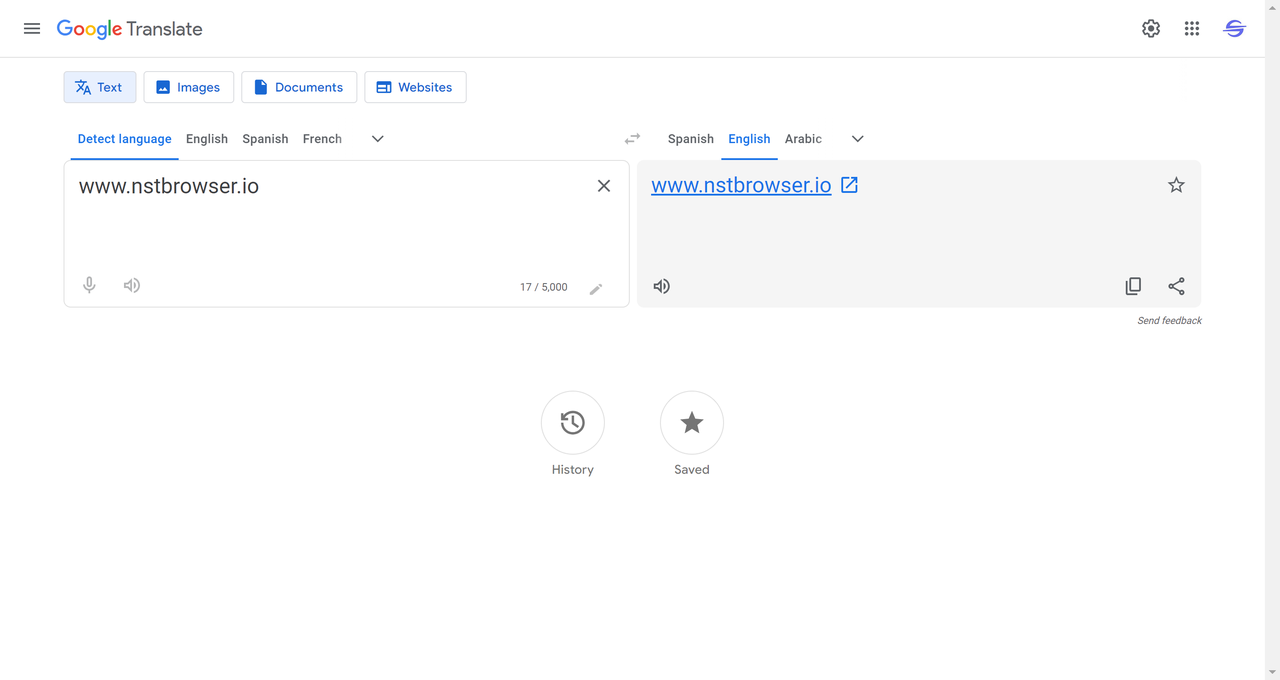Screen dimensions: 1280x680
Task: Open the Websites translation tab
Action: point(415,87)
